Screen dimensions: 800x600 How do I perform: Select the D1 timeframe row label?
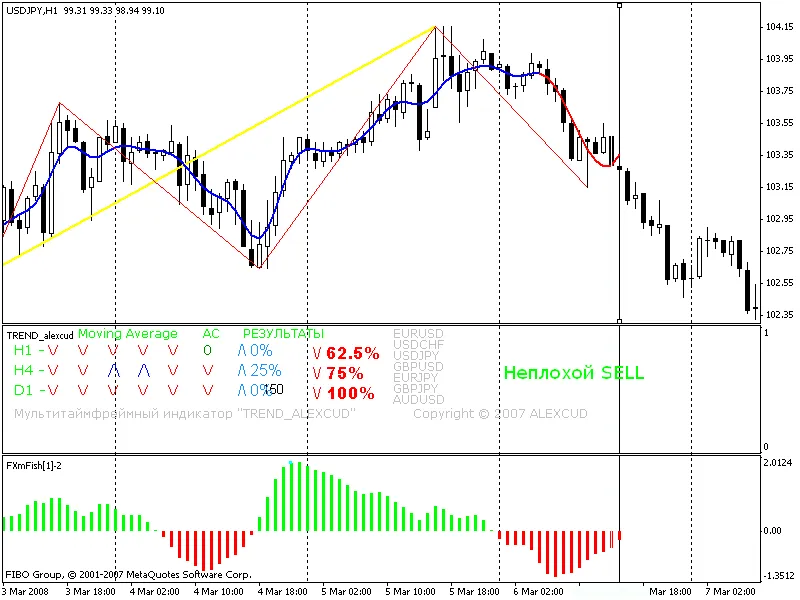click(22, 390)
